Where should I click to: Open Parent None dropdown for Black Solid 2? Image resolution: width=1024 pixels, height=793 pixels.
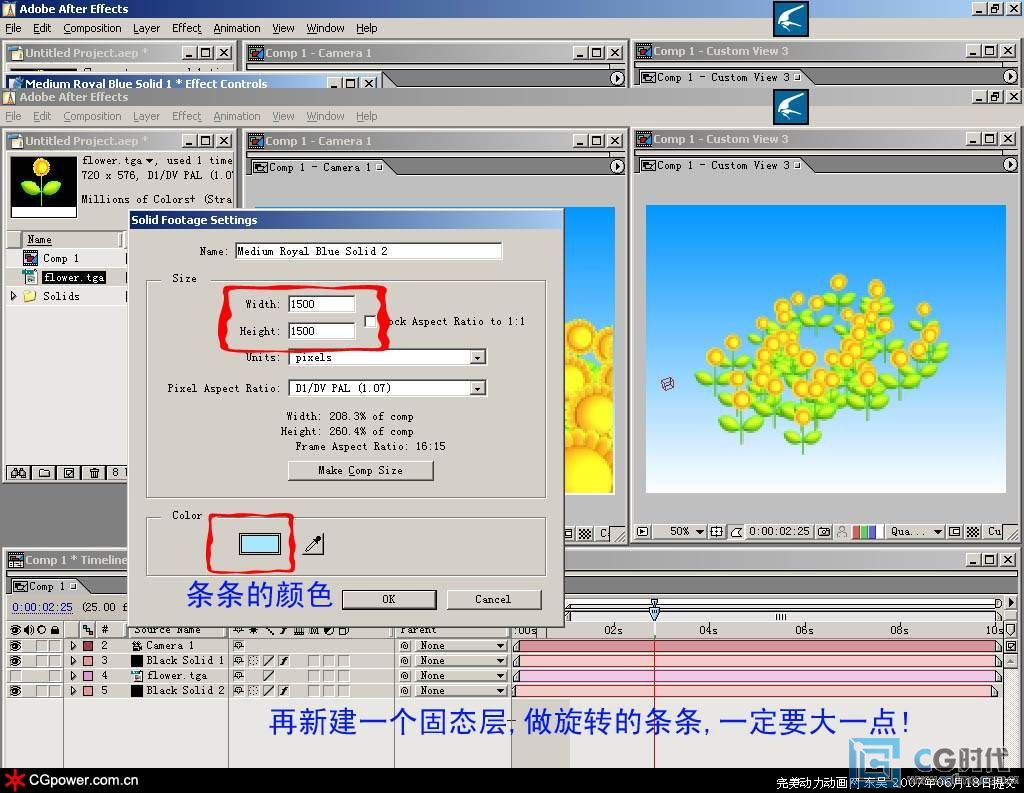click(462, 690)
